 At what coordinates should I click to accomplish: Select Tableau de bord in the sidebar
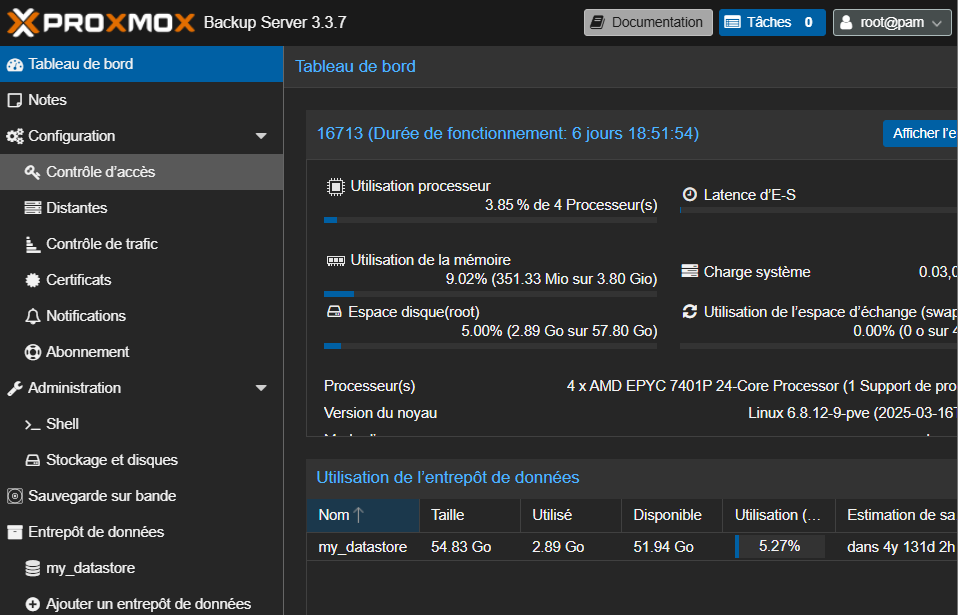pyautogui.click(x=142, y=64)
